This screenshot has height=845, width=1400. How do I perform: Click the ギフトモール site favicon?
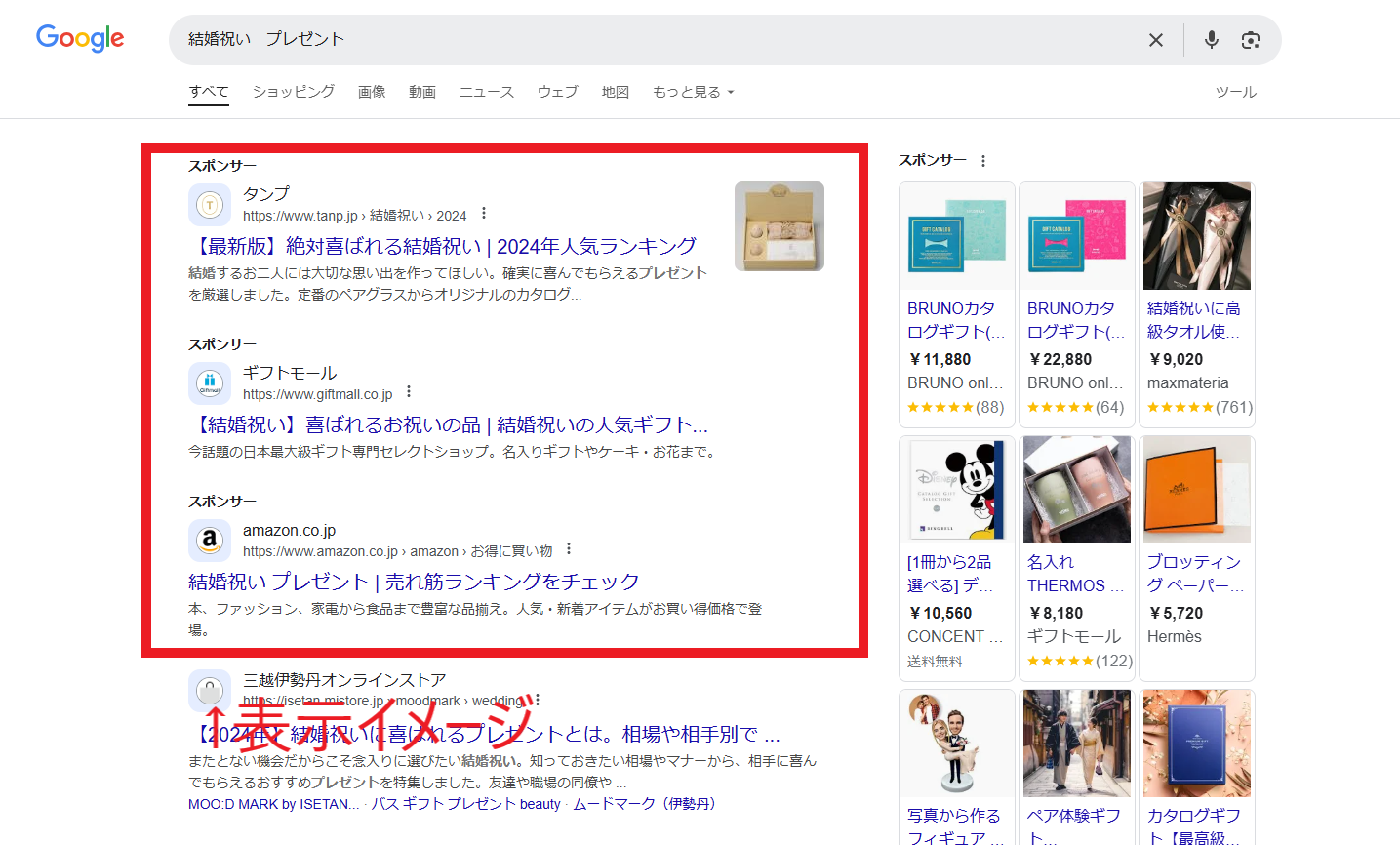[210, 383]
